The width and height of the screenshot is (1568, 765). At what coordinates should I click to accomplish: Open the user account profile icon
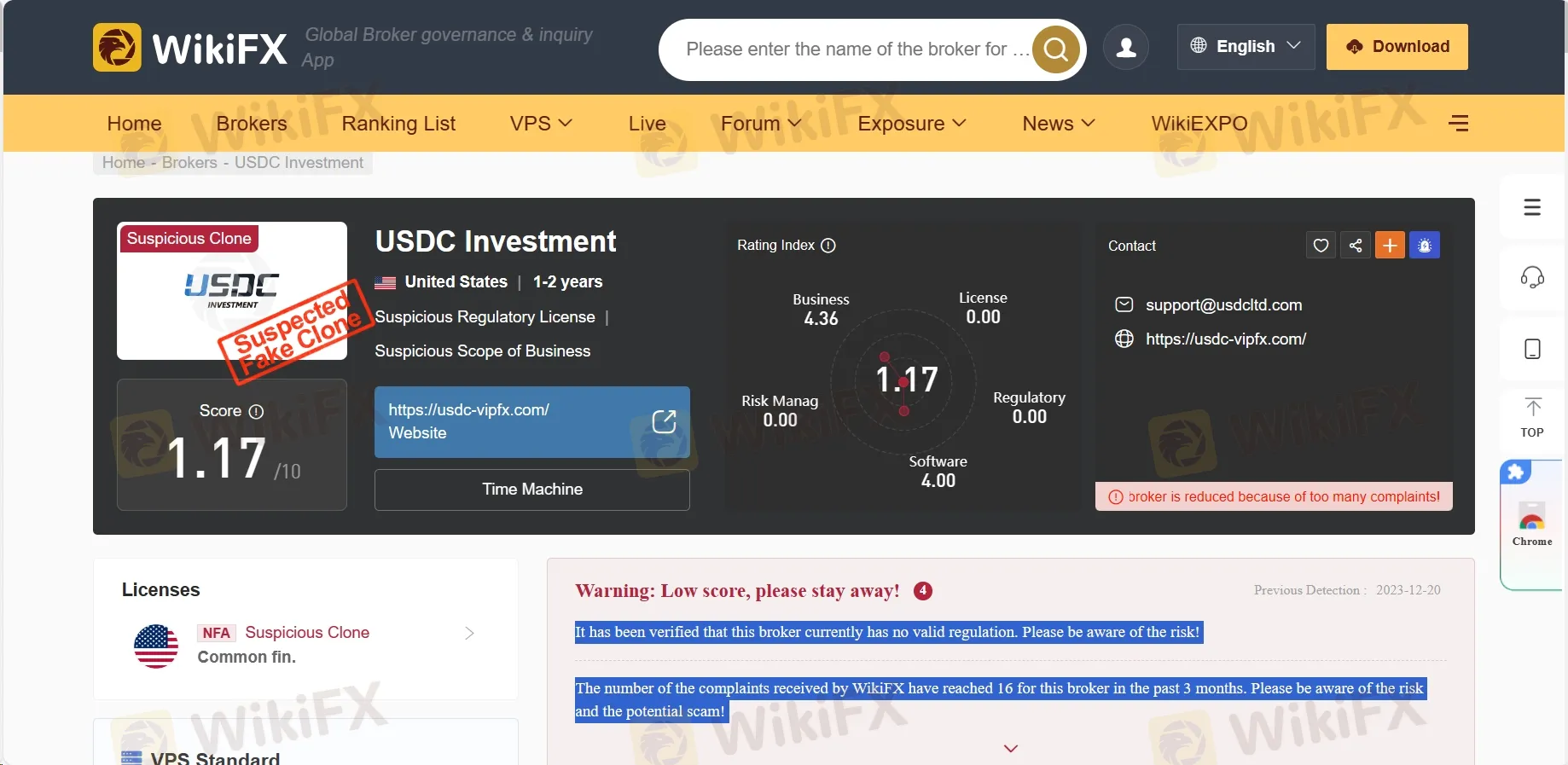coord(1125,47)
